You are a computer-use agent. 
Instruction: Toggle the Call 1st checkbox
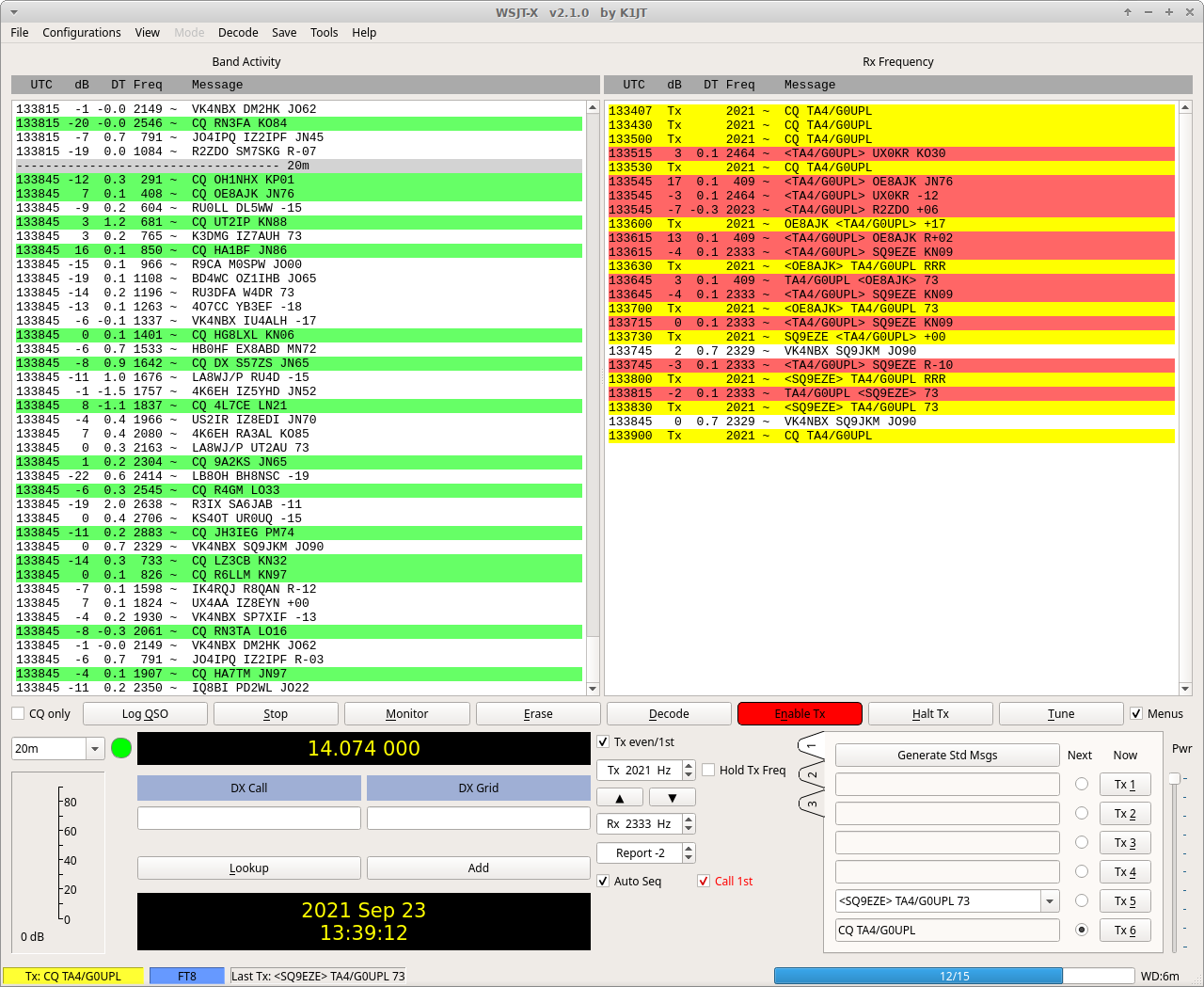pos(704,881)
